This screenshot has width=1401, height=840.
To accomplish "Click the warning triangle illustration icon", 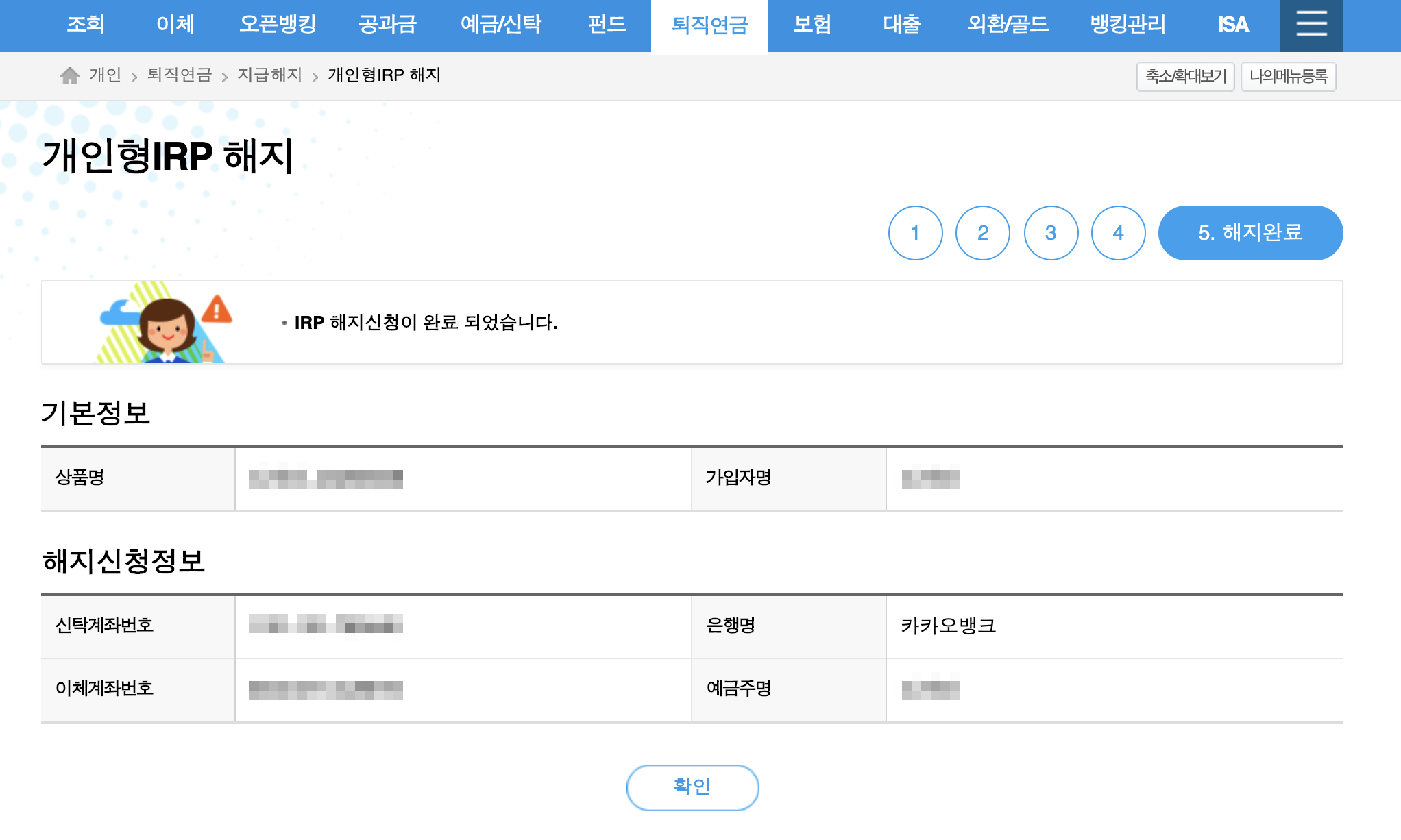I will pyautogui.click(x=217, y=310).
